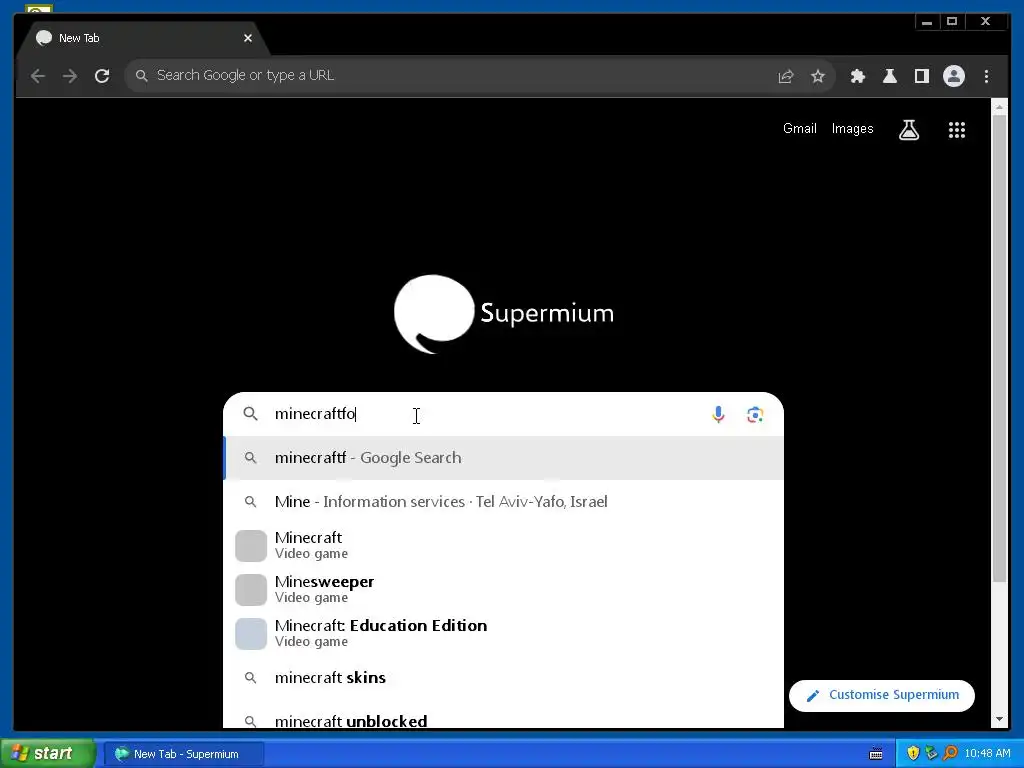The width and height of the screenshot is (1024, 768).
Task: Click the New Tab - Supermium taskbar button
Action: (x=184, y=754)
